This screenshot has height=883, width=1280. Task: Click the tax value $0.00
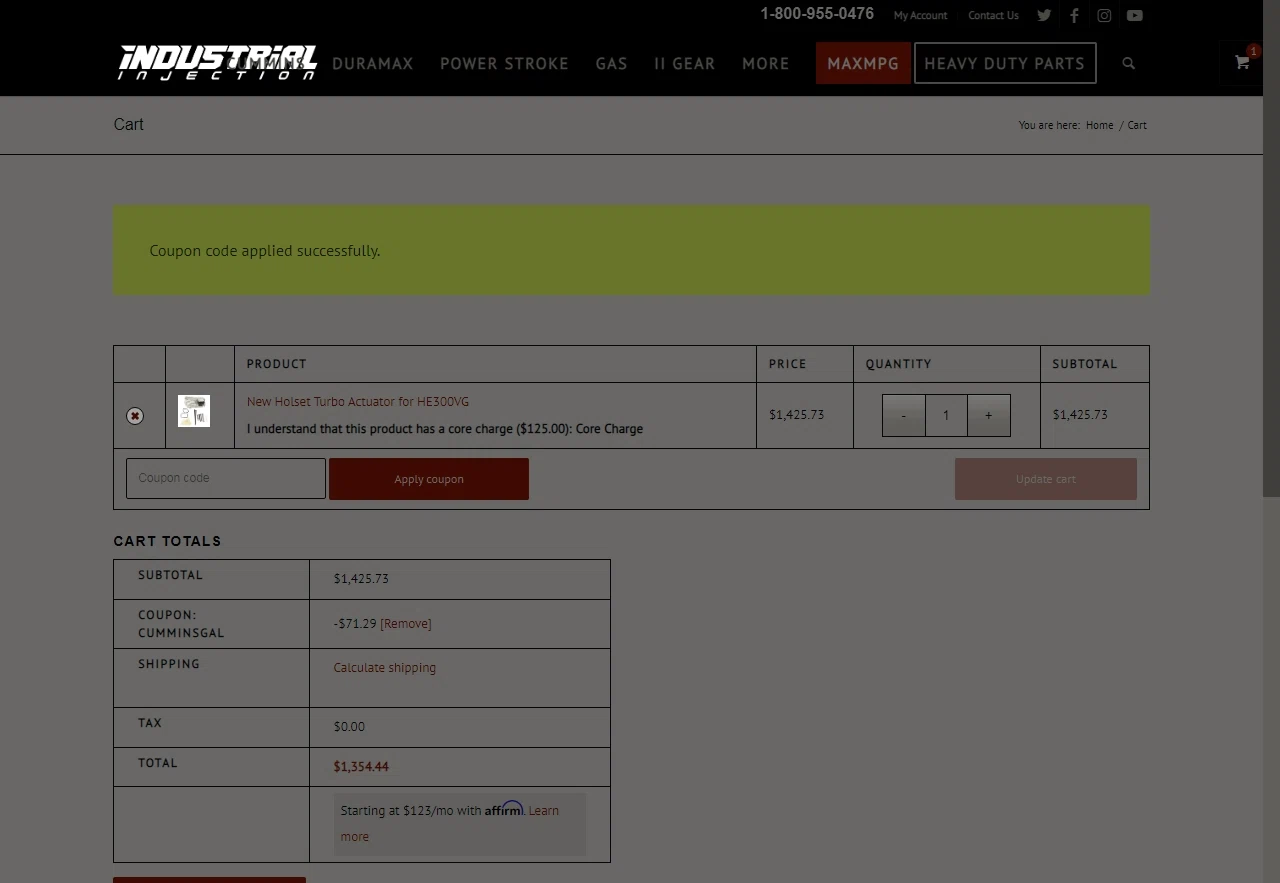click(349, 727)
